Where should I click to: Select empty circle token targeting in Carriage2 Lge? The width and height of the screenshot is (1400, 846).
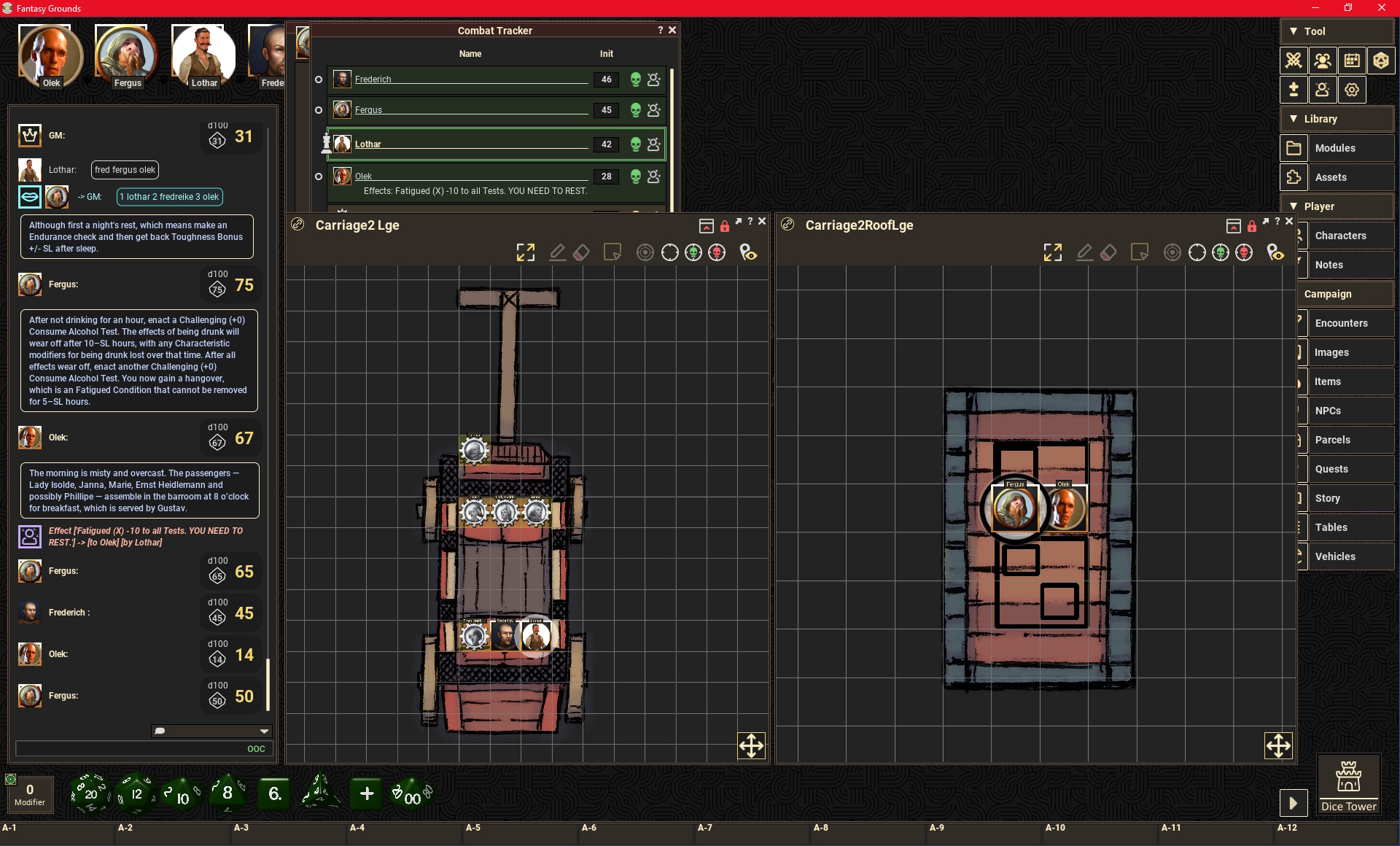pos(669,252)
